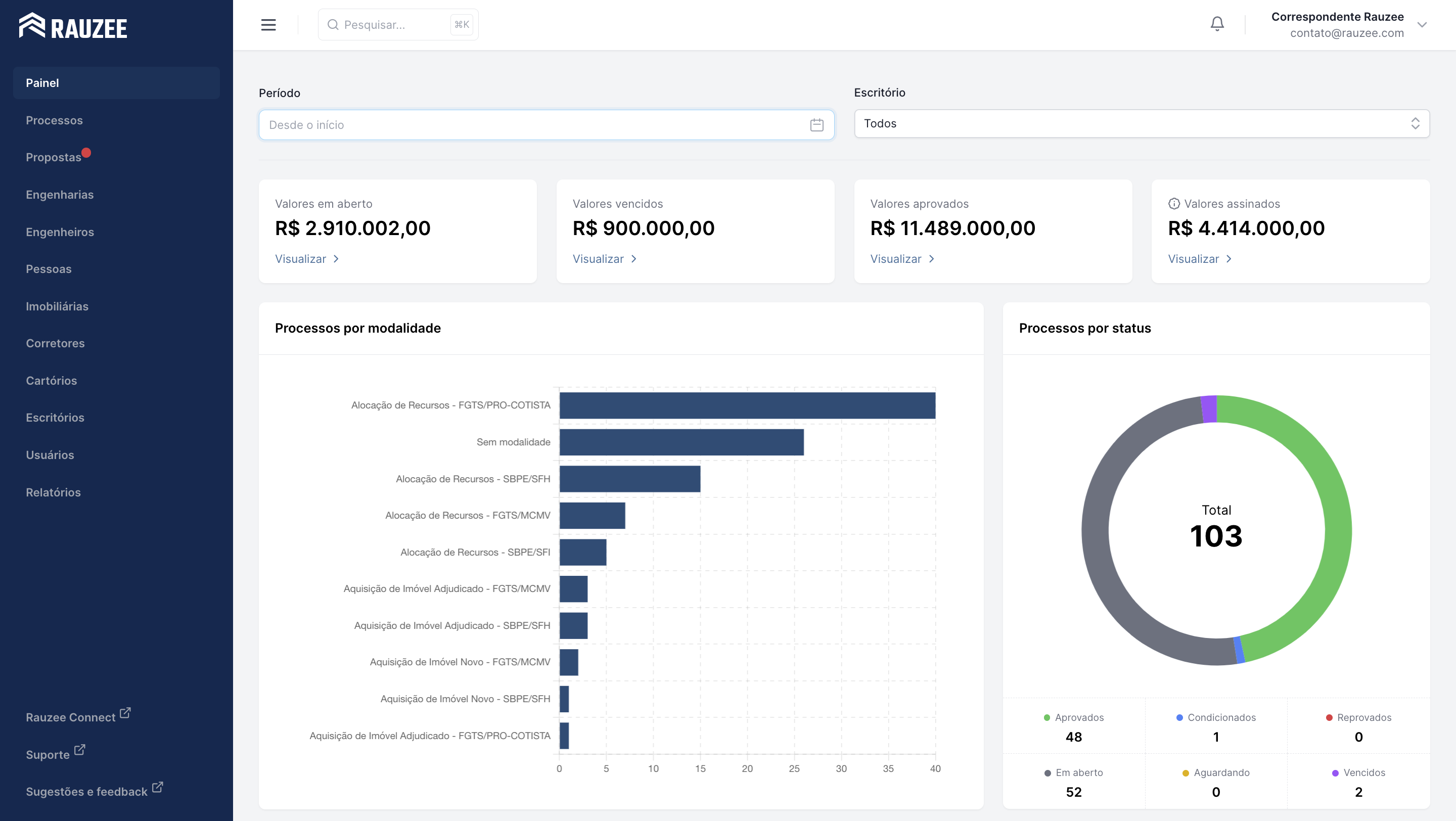The width and height of the screenshot is (1456, 821).
Task: Click contato@rauzee.com email text
Action: pos(1347,33)
